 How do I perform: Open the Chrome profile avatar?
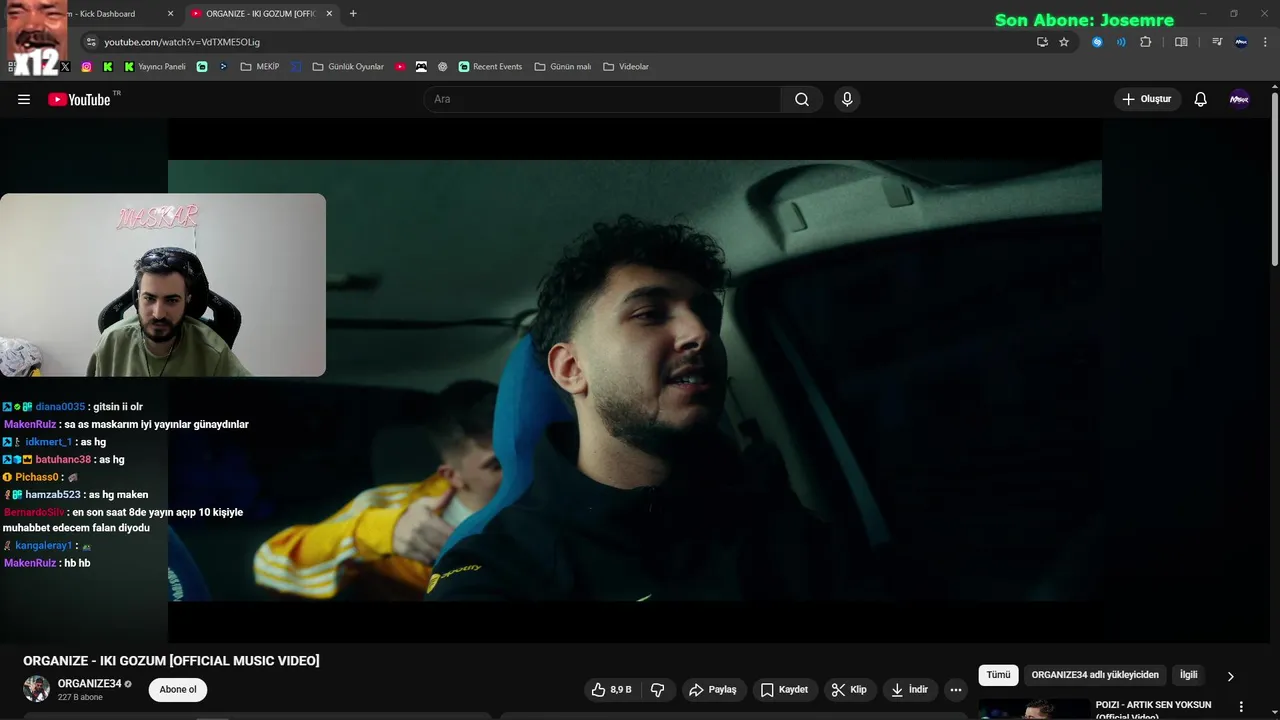(x=1241, y=42)
